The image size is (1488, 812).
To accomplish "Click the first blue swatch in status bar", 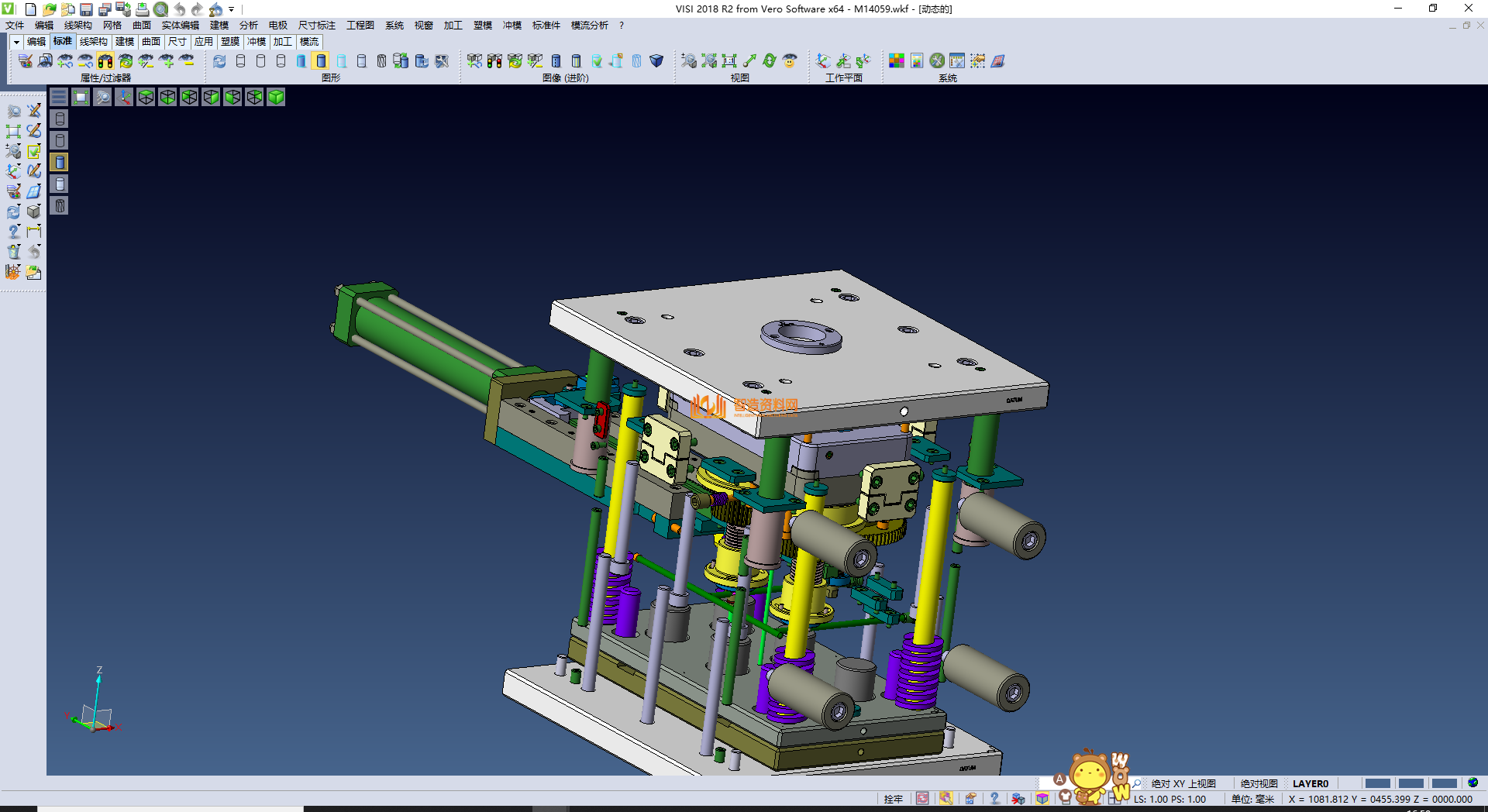I will pyautogui.click(x=1377, y=783).
